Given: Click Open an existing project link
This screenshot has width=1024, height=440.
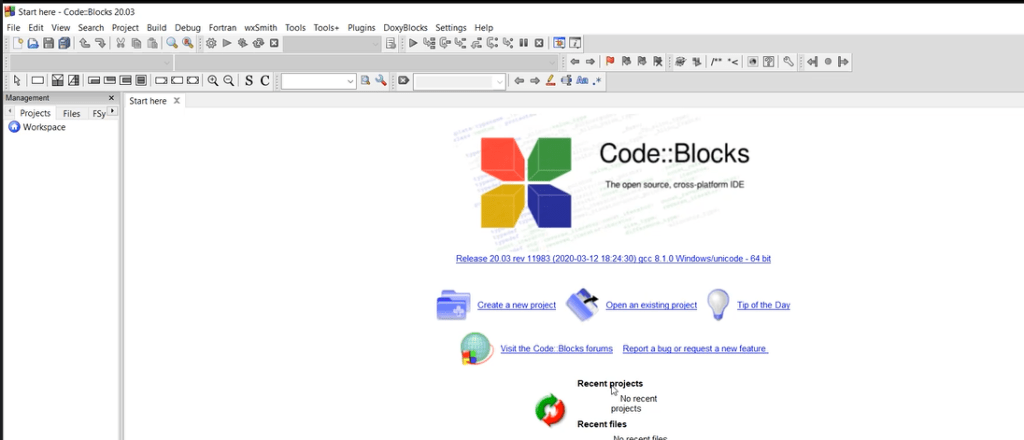Looking at the screenshot, I should pos(651,305).
